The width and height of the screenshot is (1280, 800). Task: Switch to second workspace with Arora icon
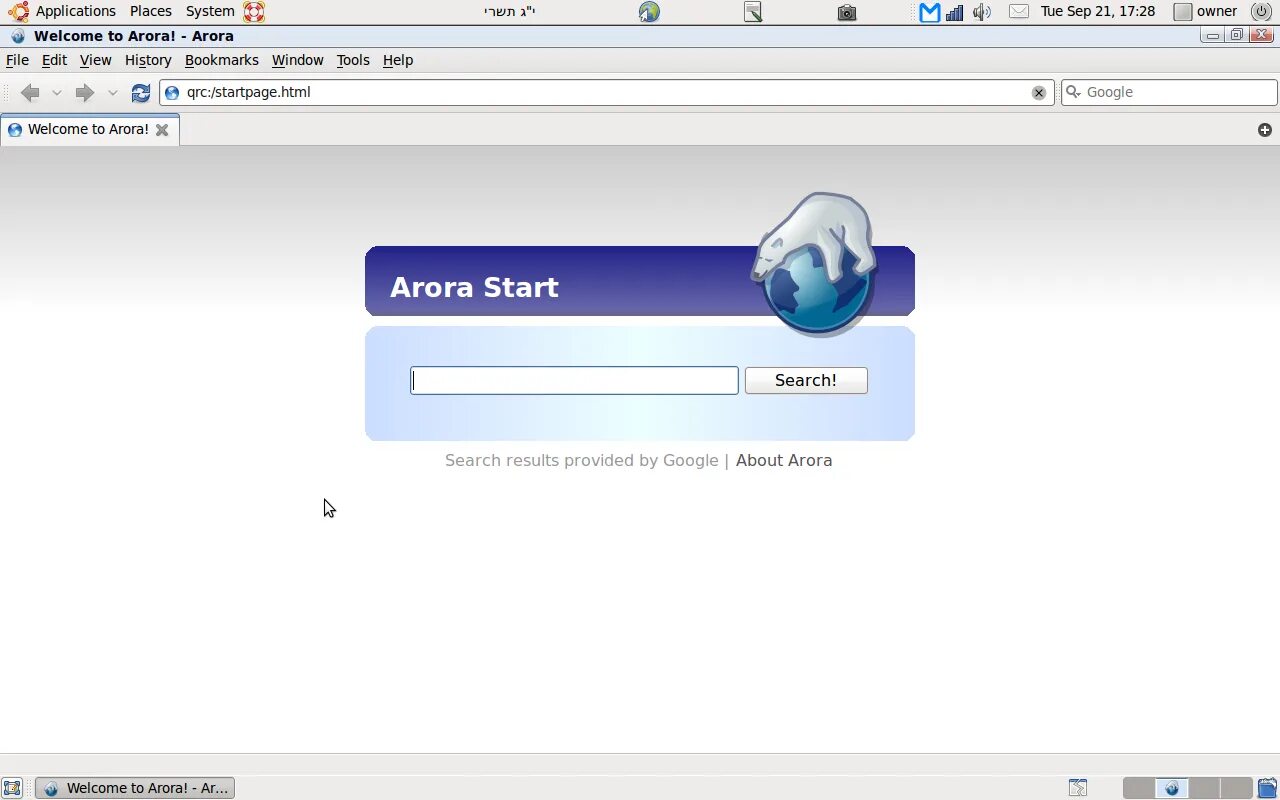[1172, 788]
